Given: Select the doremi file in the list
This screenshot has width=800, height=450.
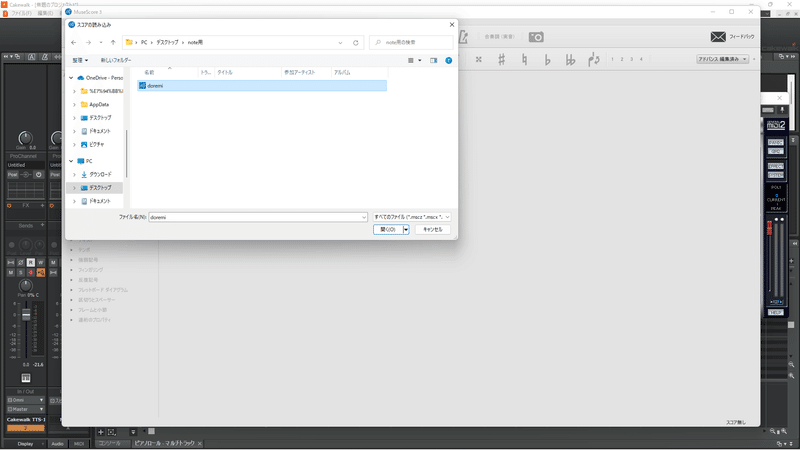Looking at the screenshot, I should coord(262,86).
